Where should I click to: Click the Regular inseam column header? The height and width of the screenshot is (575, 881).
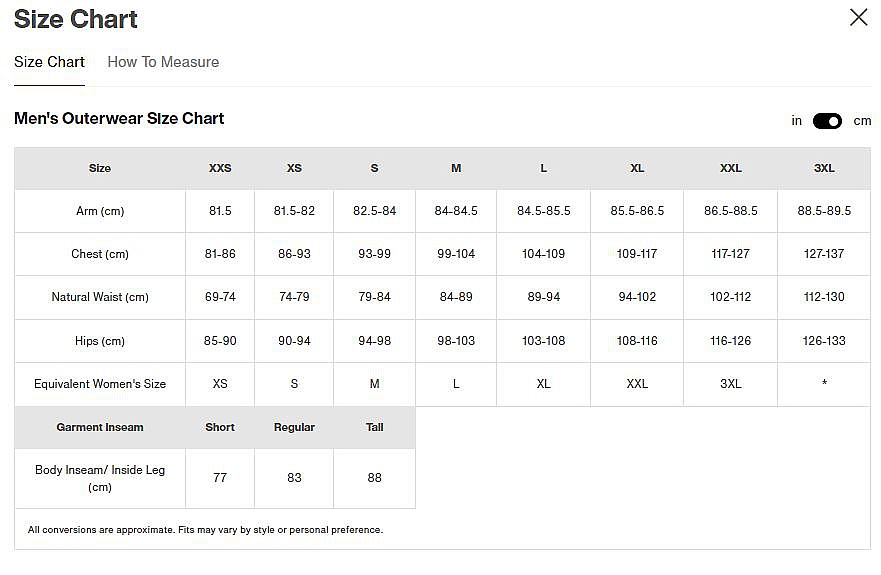click(x=294, y=427)
